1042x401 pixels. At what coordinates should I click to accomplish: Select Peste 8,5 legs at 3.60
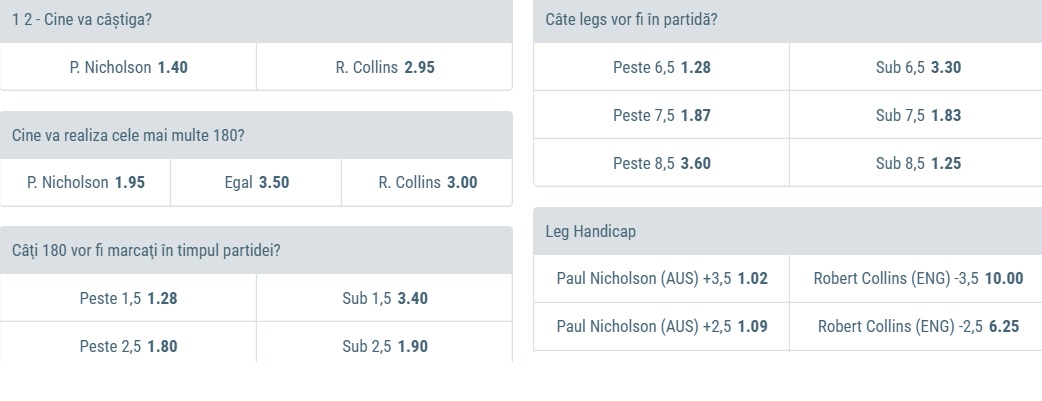tap(661, 163)
